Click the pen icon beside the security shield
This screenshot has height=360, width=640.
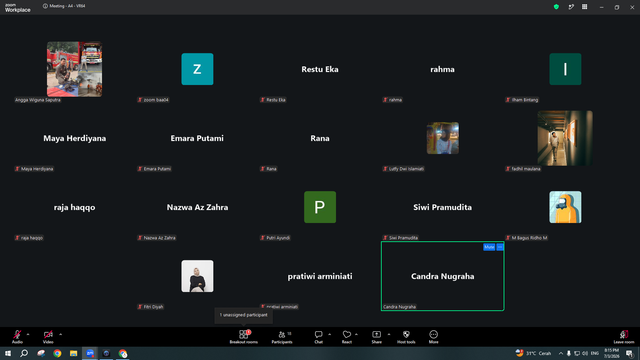click(571, 7)
